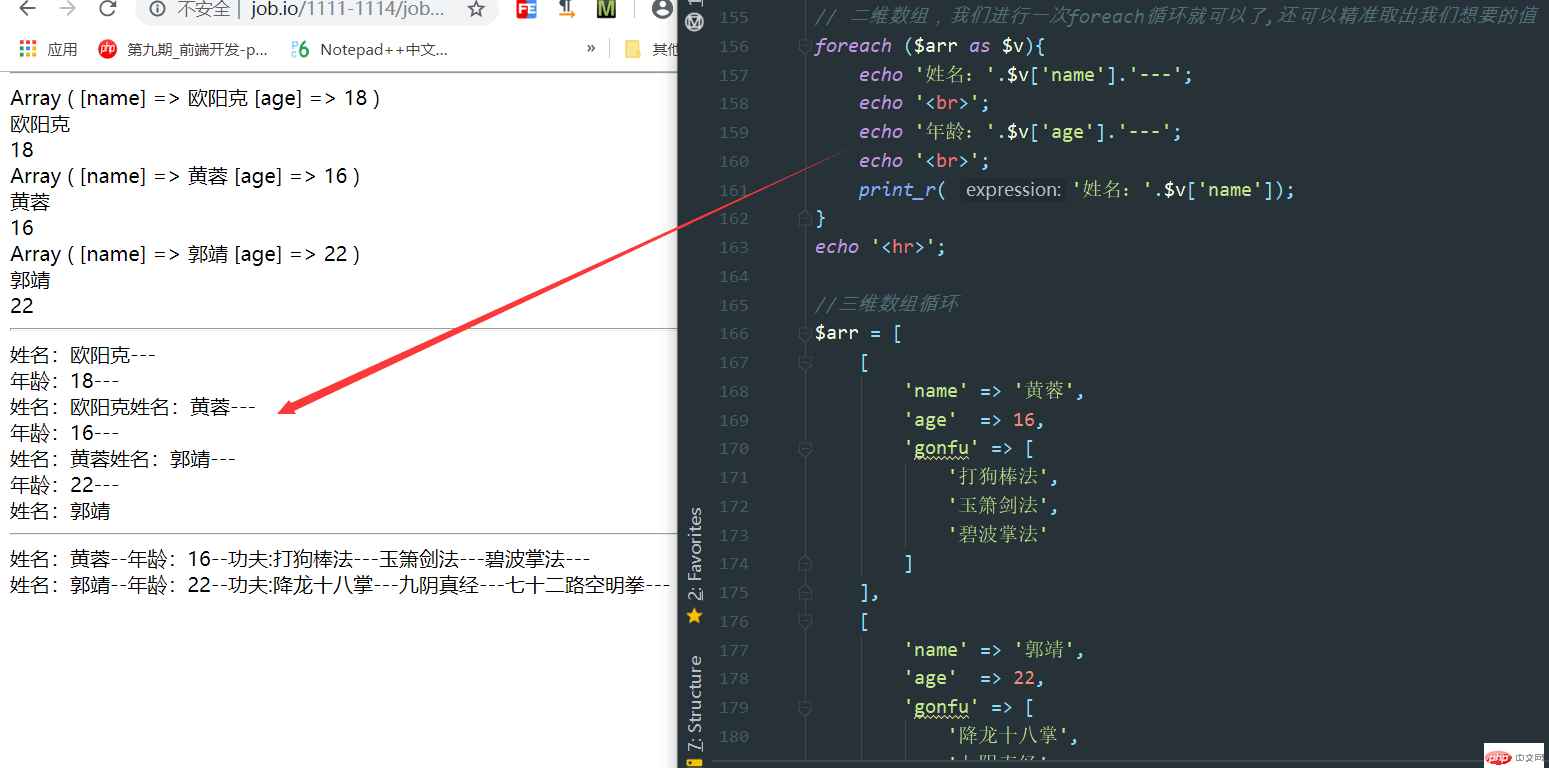
Task: Open the red FE browser extension
Action: tap(526, 10)
